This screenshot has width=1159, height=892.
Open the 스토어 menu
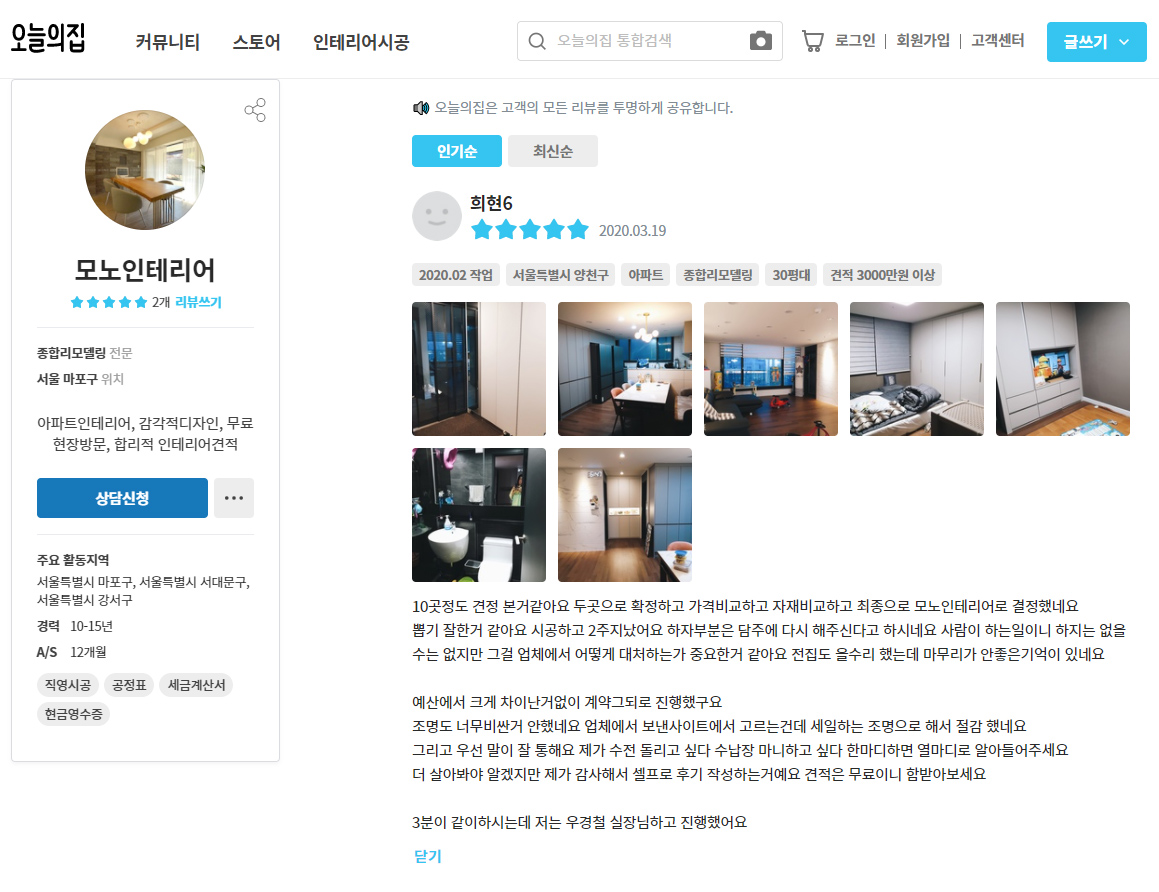tap(256, 42)
